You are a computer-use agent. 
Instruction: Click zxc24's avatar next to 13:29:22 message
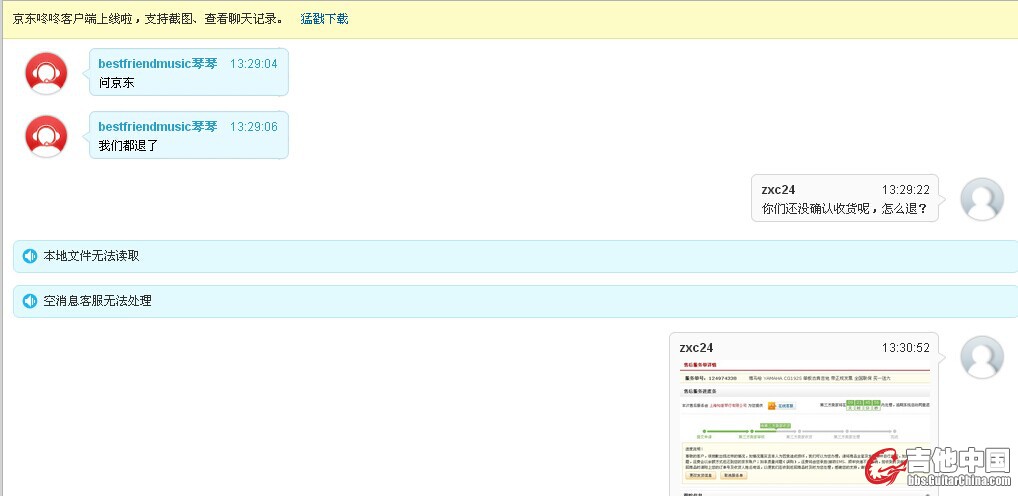981,199
